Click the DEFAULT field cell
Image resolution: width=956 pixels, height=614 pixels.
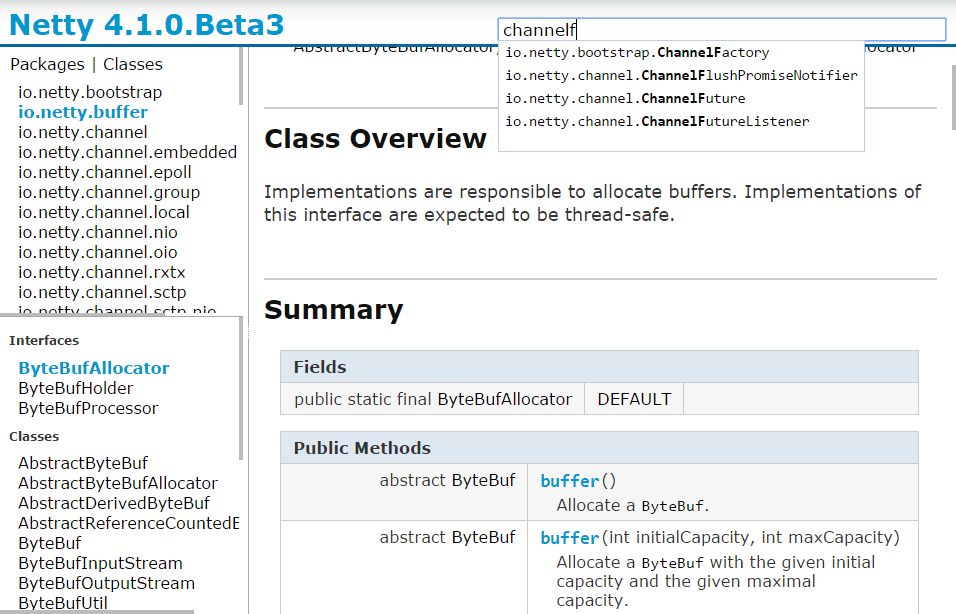click(x=634, y=399)
